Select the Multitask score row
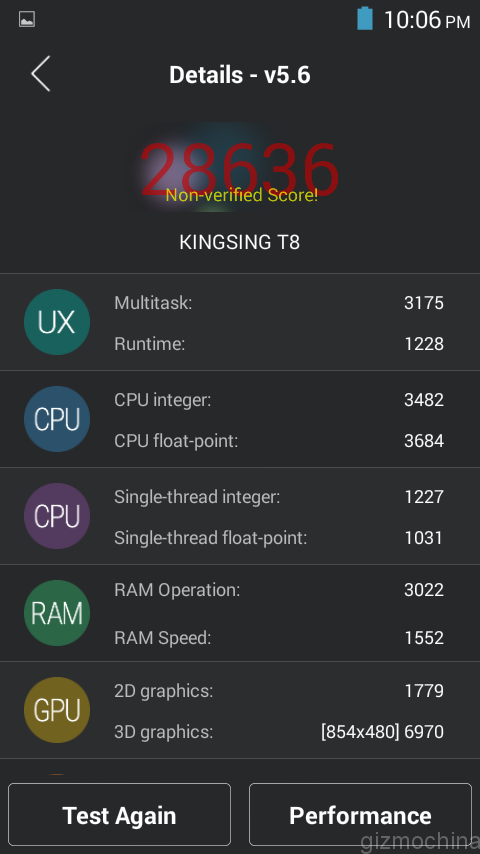The height and width of the screenshot is (854, 480). [x=279, y=303]
